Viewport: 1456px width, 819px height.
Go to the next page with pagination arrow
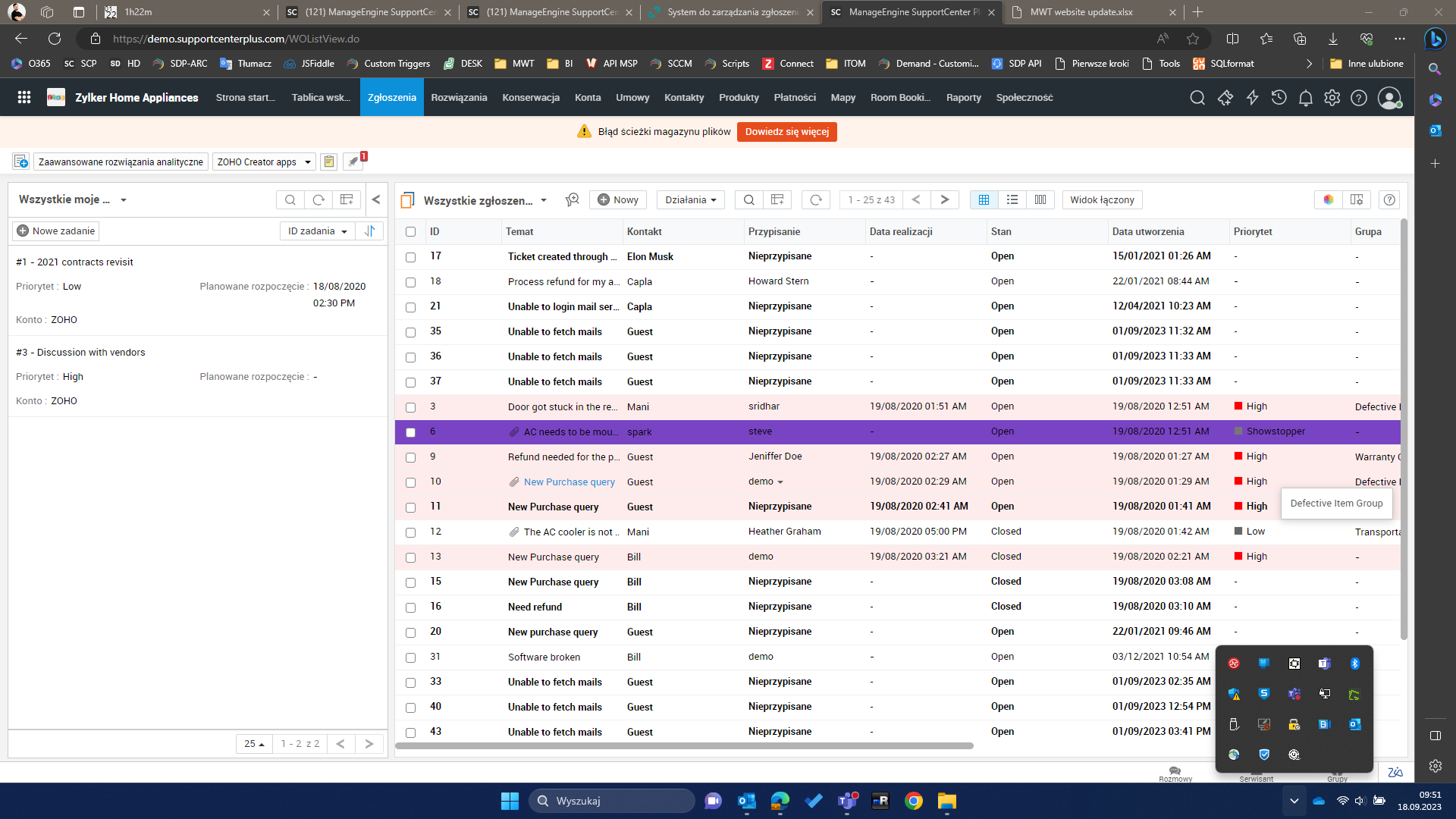click(945, 199)
